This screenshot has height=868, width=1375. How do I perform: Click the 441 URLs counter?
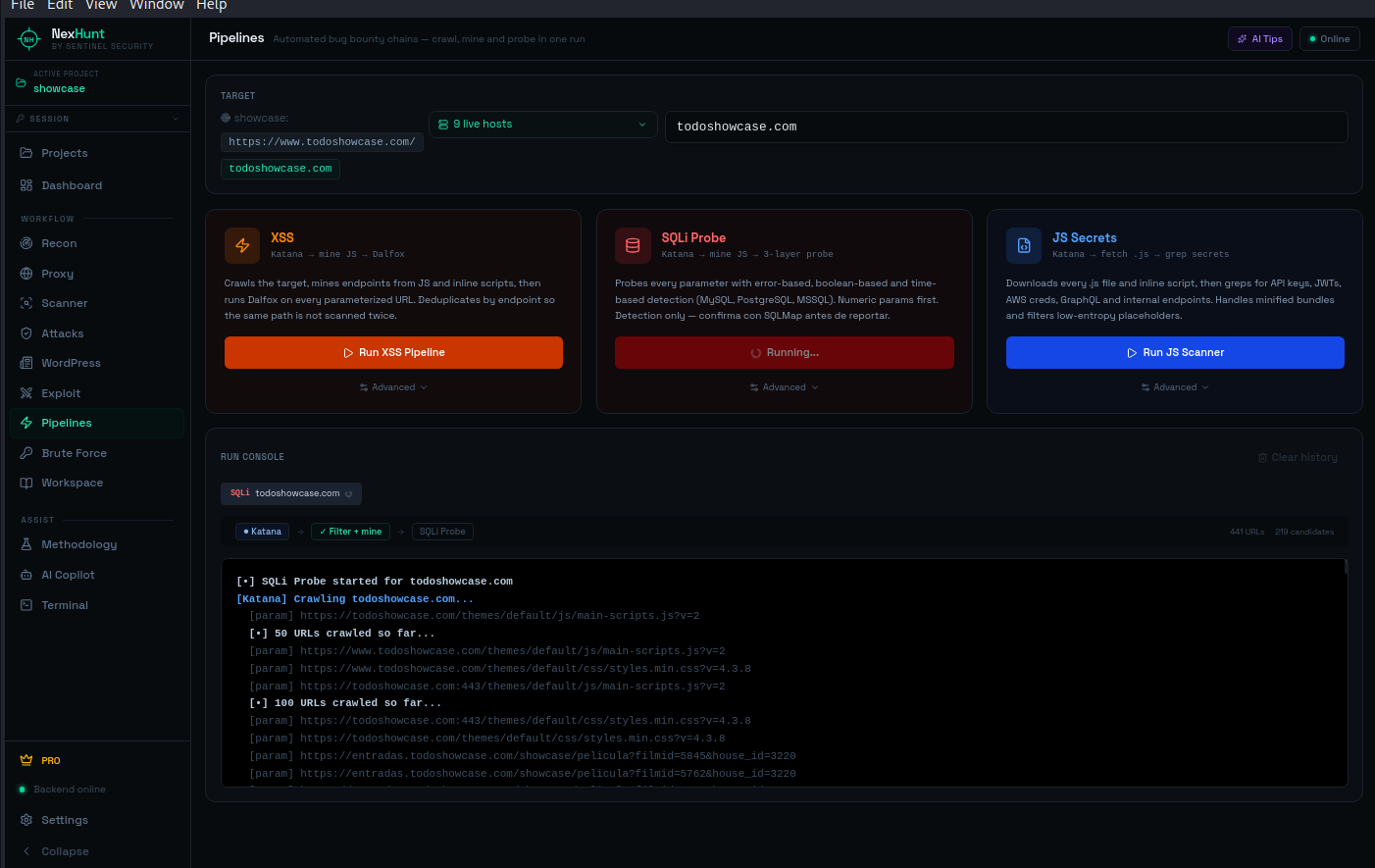tap(1247, 532)
